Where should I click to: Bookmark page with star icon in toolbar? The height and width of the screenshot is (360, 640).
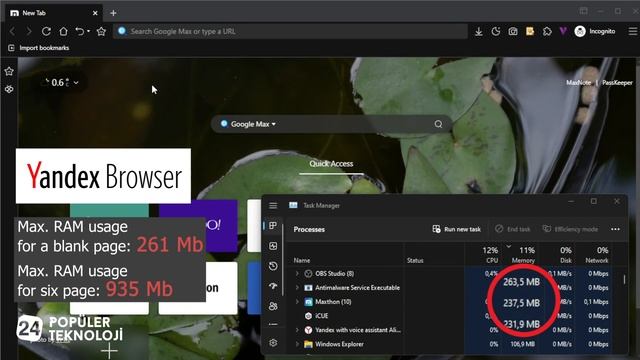(101, 31)
